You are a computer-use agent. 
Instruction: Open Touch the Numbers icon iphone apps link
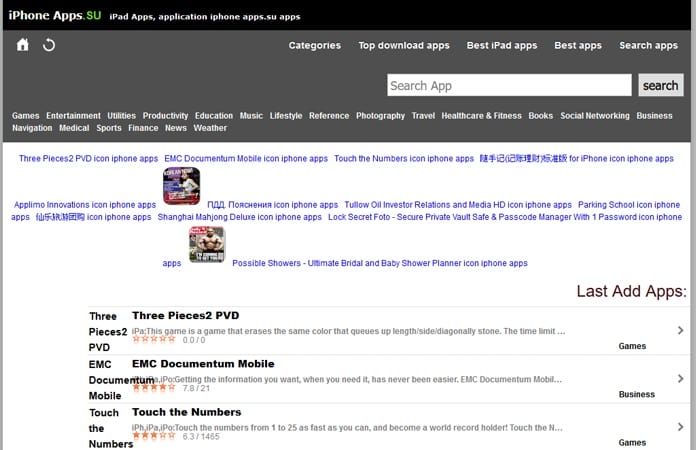404,159
